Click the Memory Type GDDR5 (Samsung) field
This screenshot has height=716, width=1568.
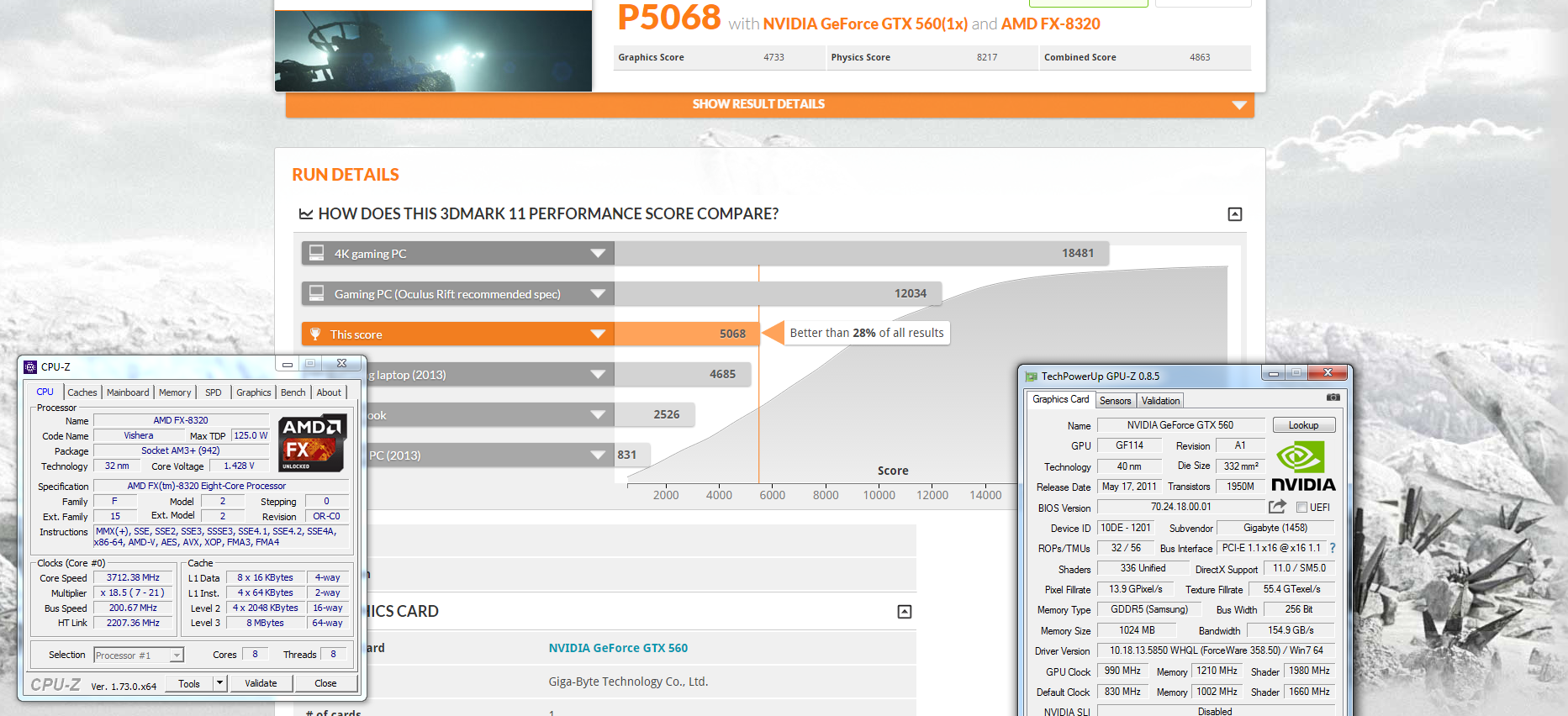[x=1149, y=609]
